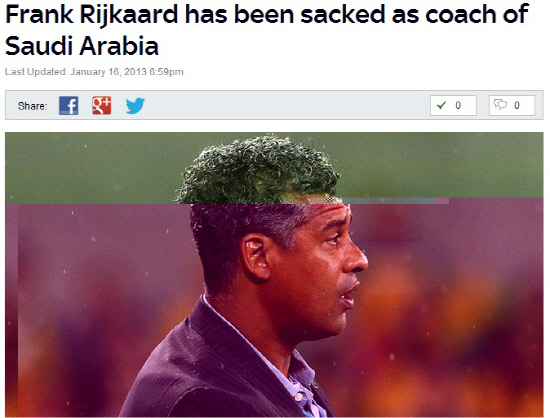The image size is (550, 418).
Task: Click the 'Last Updated' label
Action: [36, 72]
